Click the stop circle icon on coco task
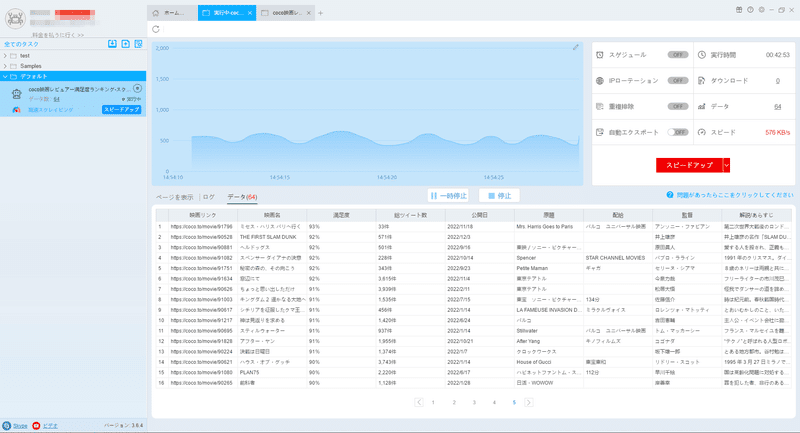The height and width of the screenshot is (433, 800). point(137,88)
